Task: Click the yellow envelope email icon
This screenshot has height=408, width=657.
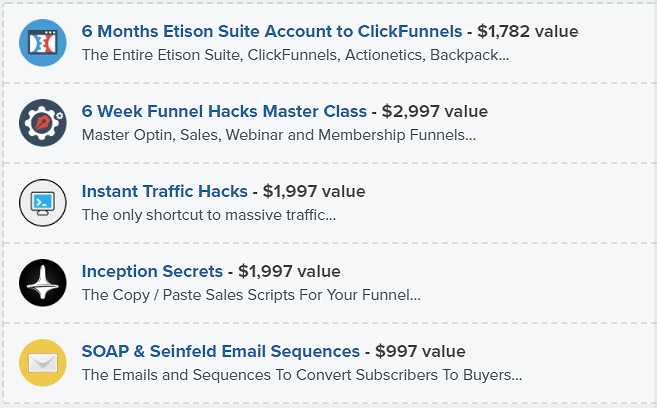Action: [43, 363]
